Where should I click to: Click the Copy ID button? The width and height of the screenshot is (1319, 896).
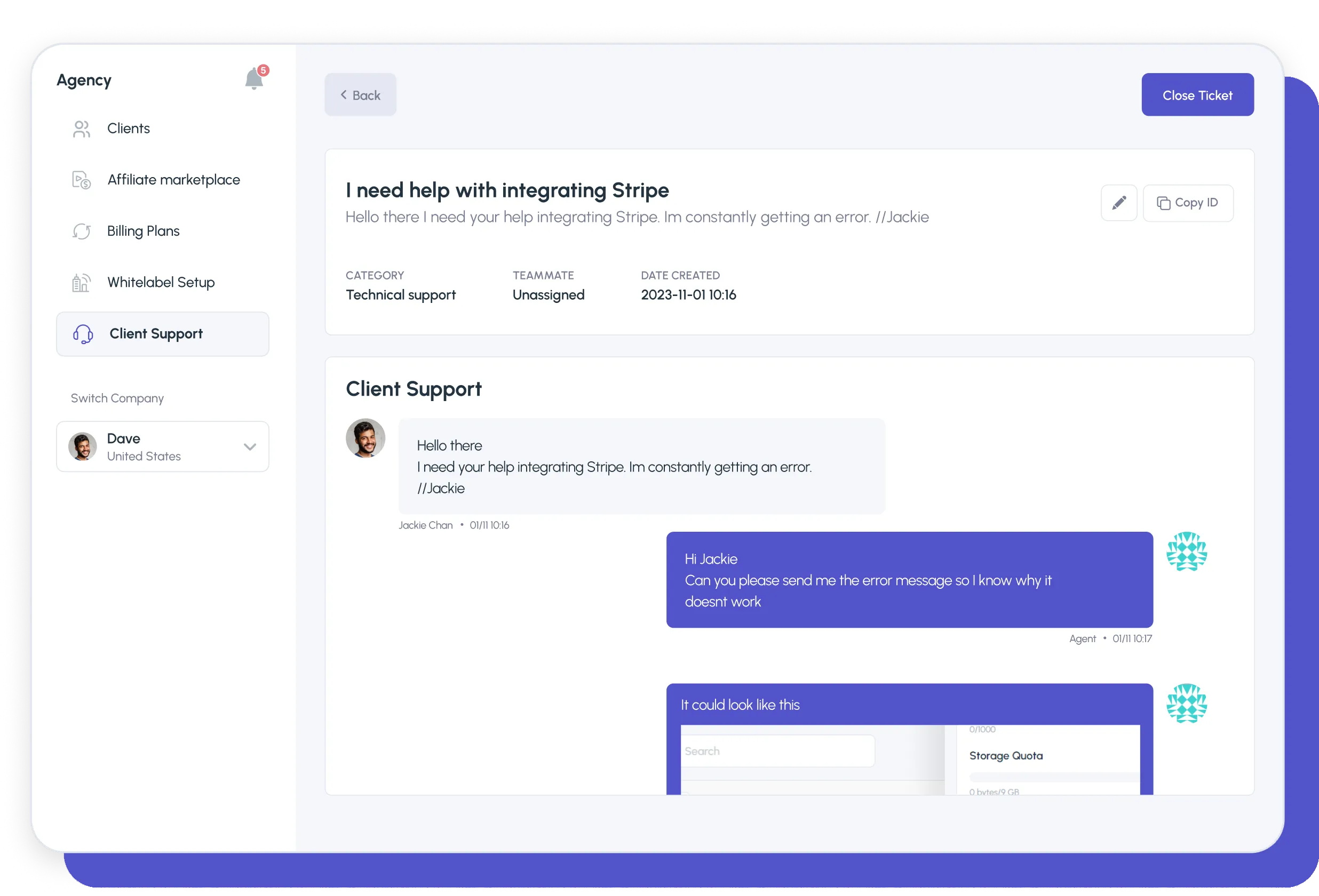(1187, 203)
